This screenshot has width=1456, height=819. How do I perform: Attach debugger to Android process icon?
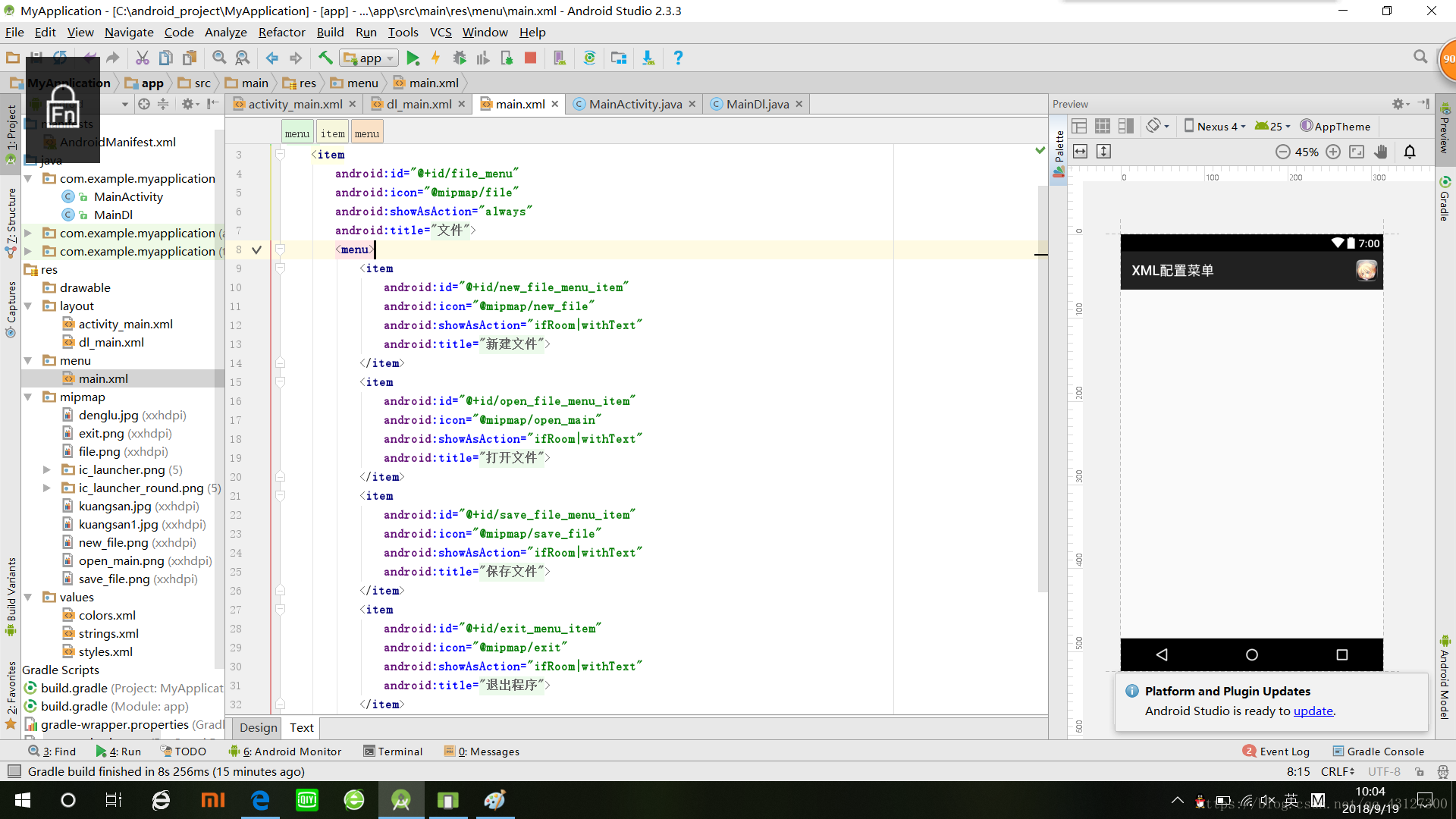[x=507, y=58]
